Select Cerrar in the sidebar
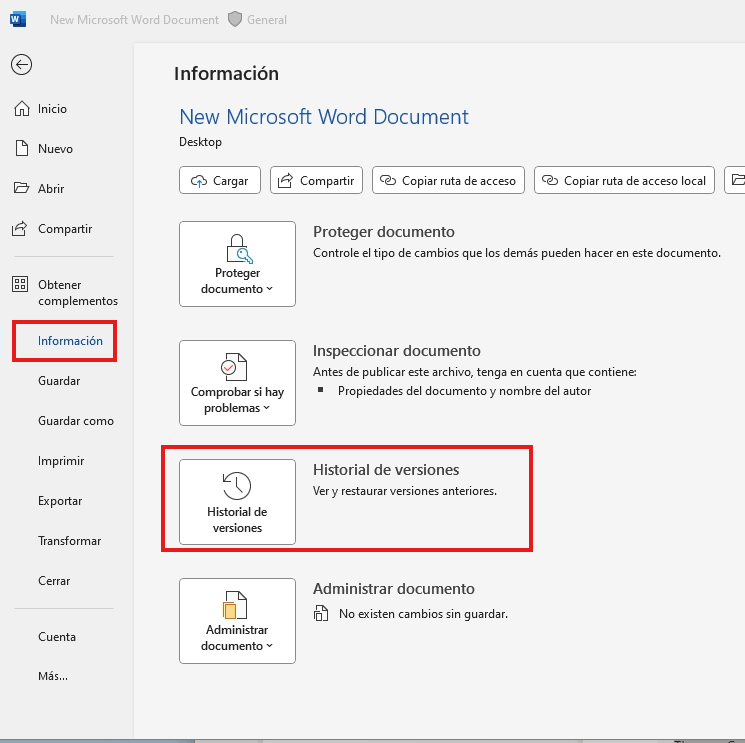Viewport: 745px width, 743px height. point(54,581)
